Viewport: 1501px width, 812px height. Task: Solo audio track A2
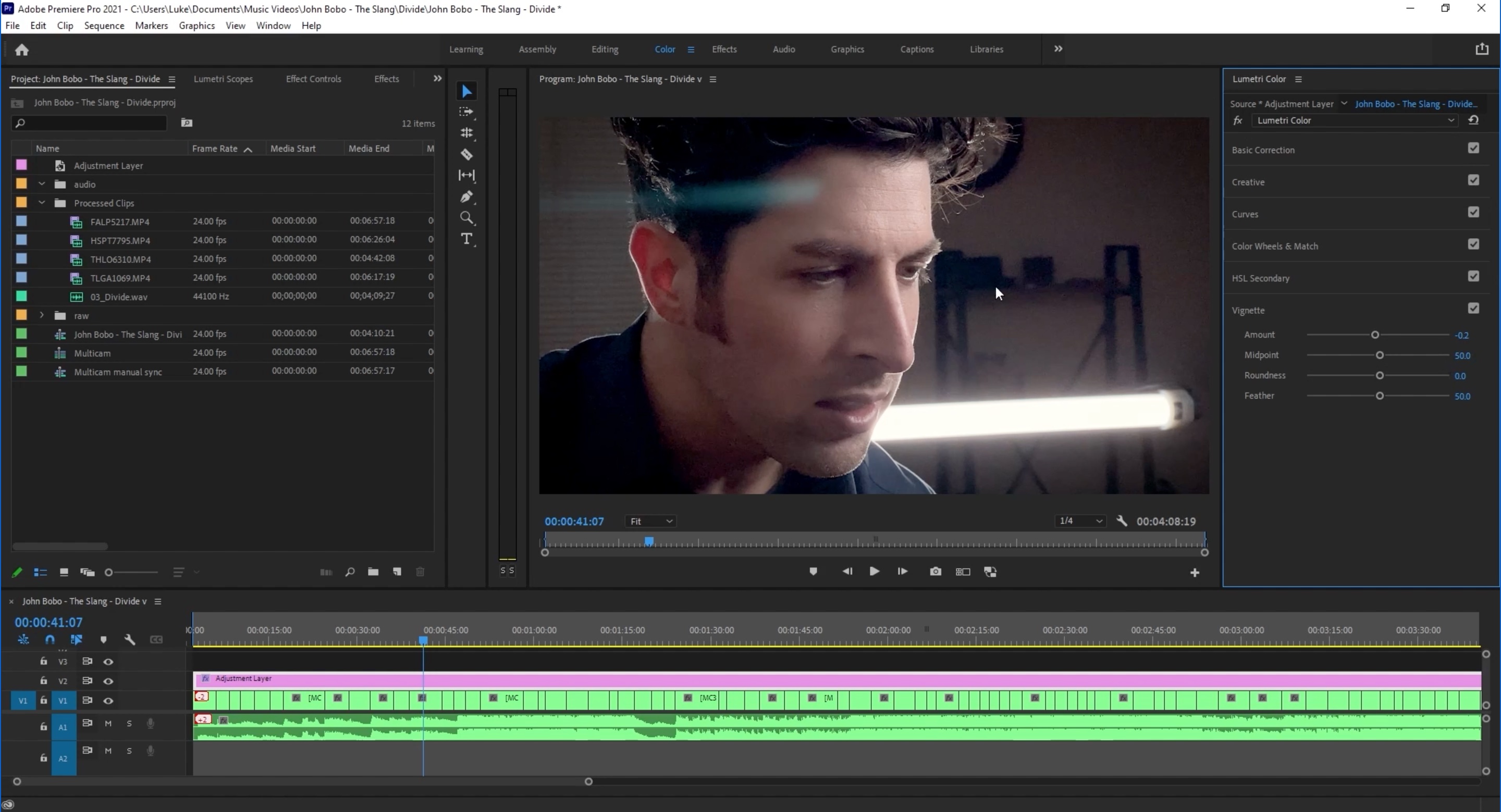tap(129, 751)
